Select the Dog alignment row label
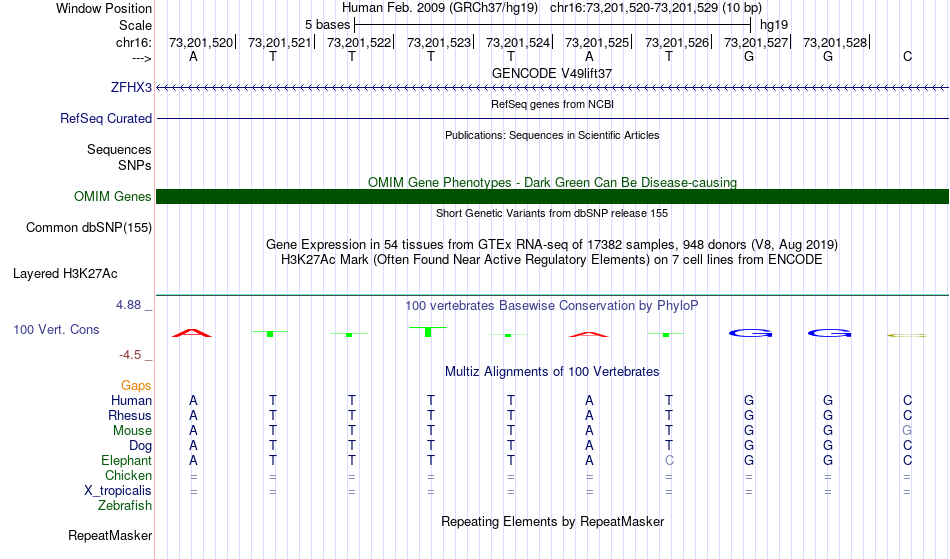This screenshot has height=559, width=950. coord(140,446)
